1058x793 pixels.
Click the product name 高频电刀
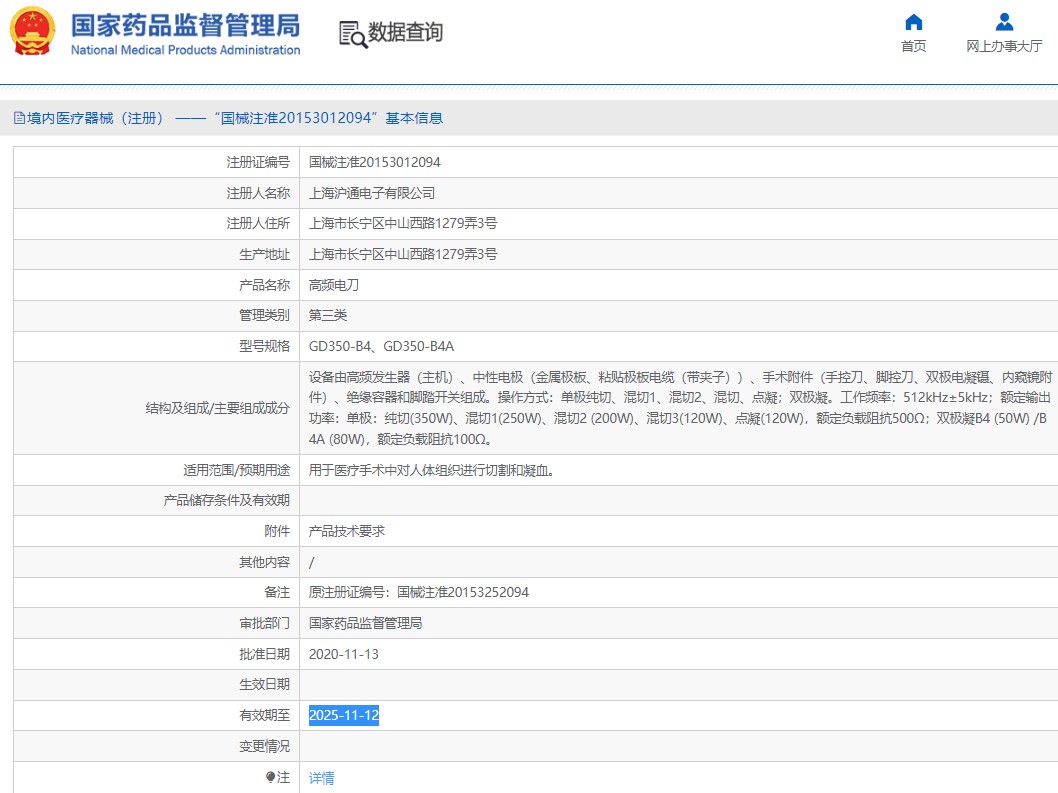point(334,285)
